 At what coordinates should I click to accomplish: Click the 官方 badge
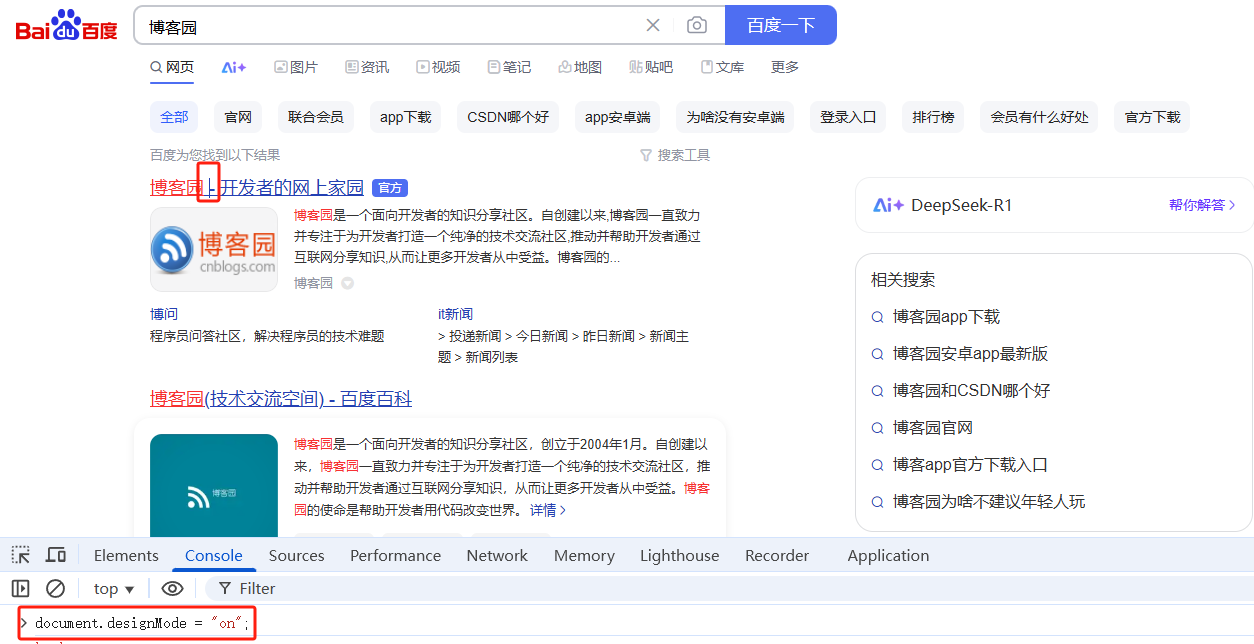point(390,188)
